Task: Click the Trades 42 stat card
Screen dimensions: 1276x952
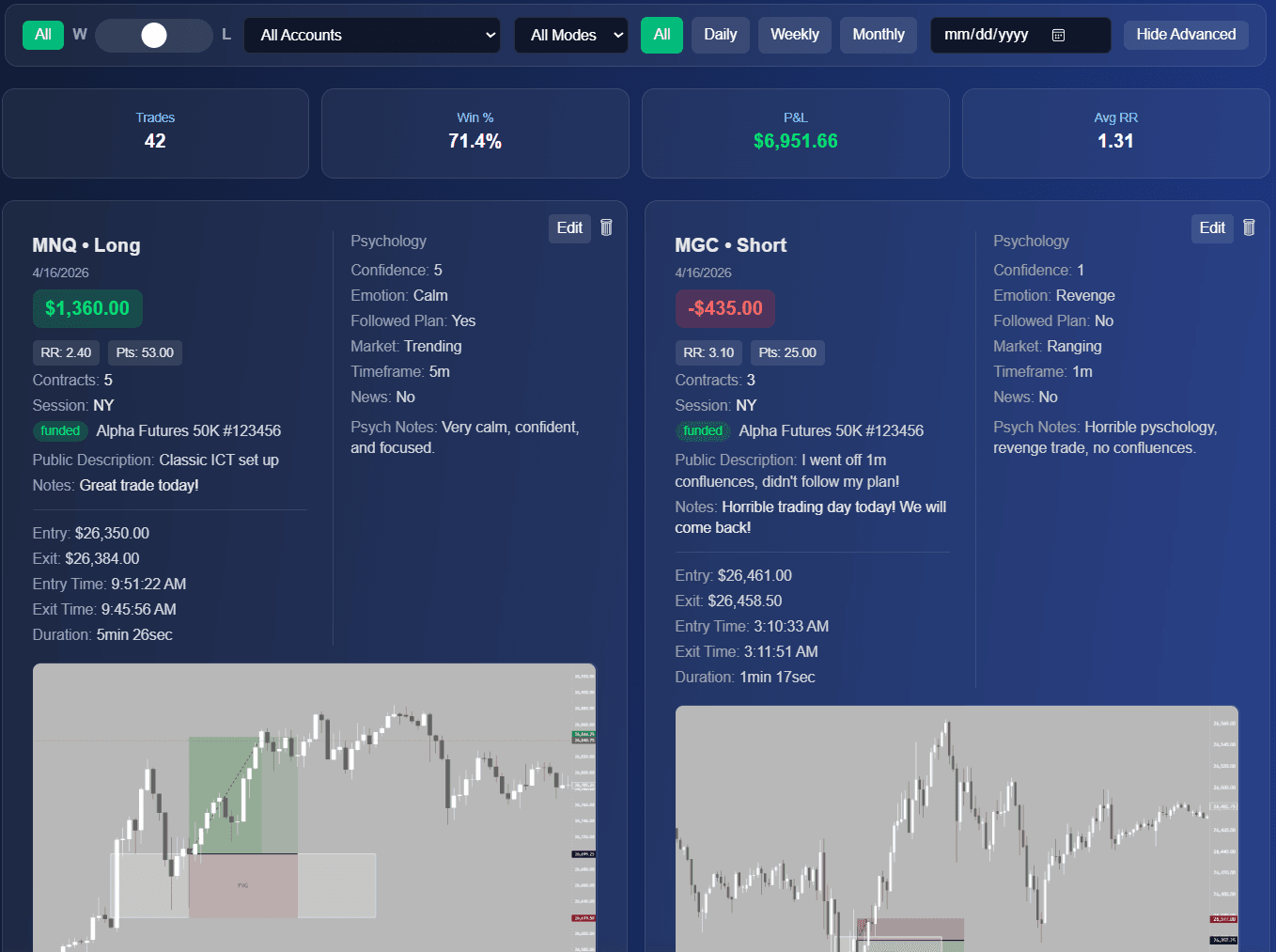Action: 155,133
